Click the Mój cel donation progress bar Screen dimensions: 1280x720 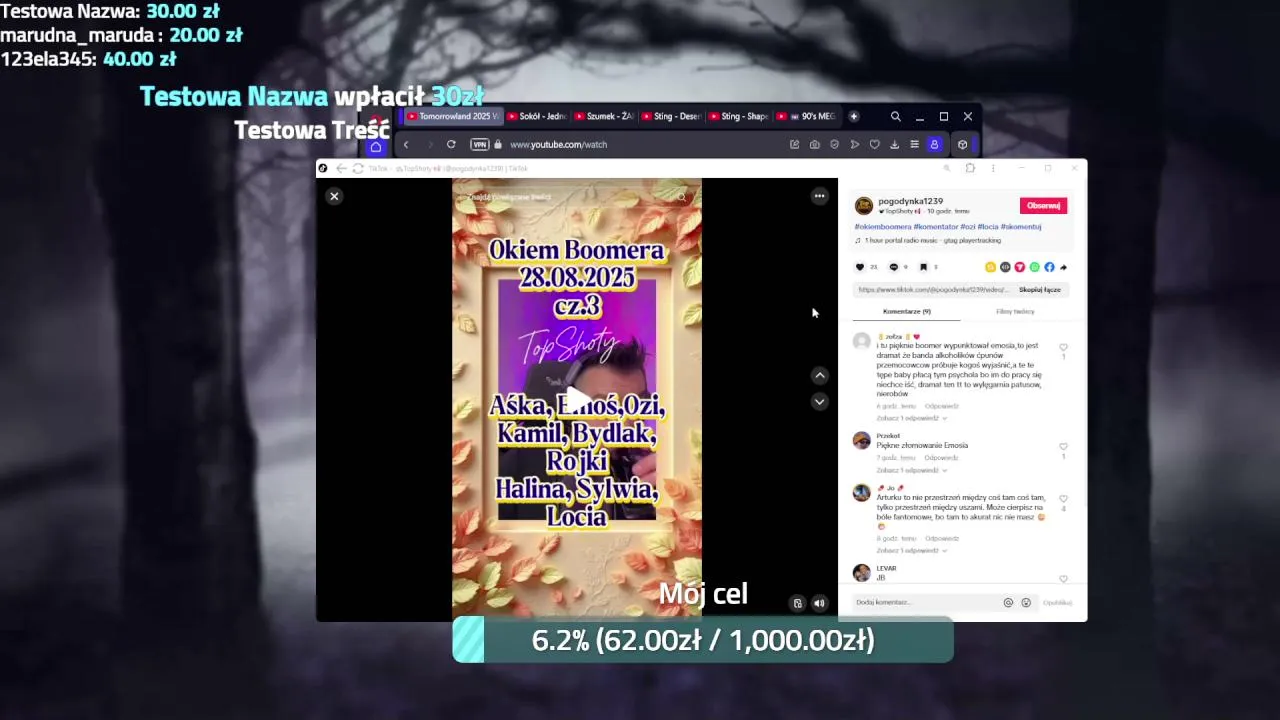pyautogui.click(x=703, y=640)
